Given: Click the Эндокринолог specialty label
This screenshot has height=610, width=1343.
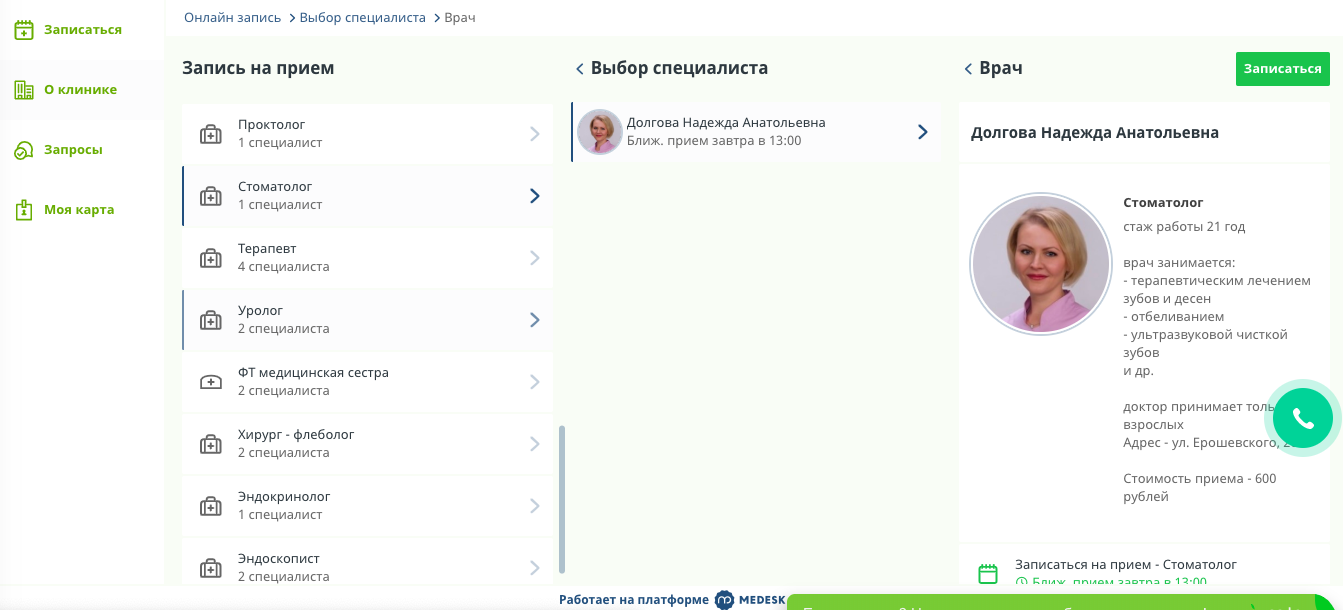Looking at the screenshot, I should [284, 497].
